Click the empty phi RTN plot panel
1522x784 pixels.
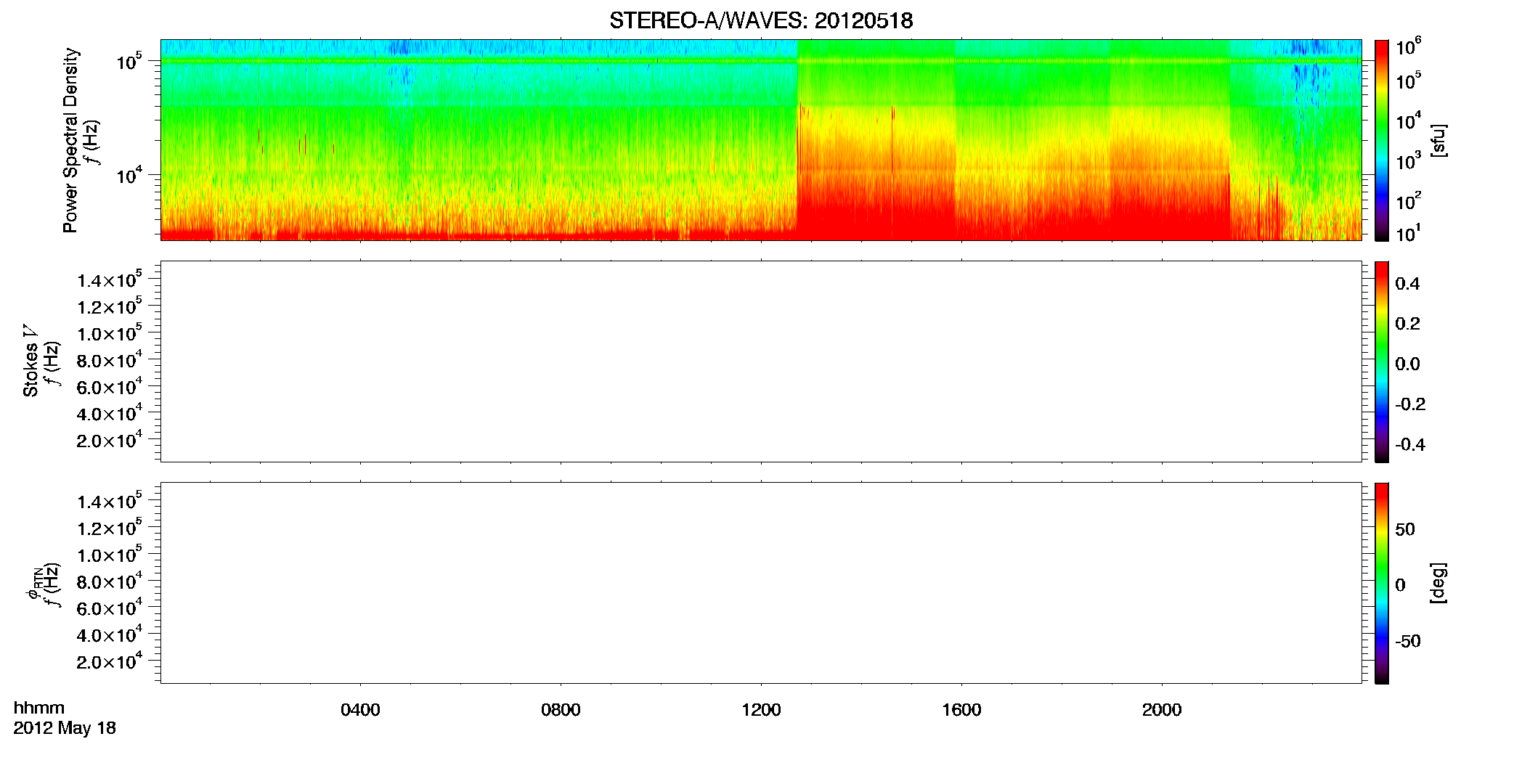point(761,583)
